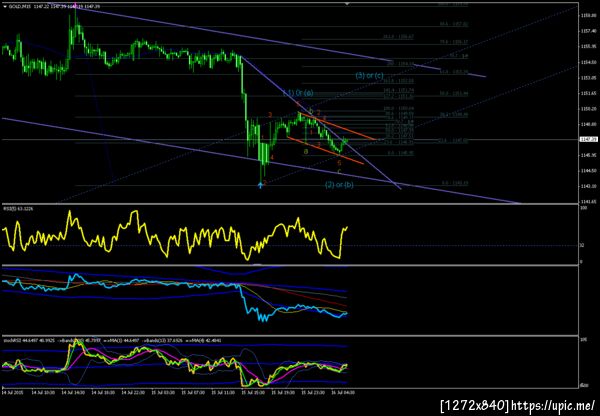Select the blue up-arrow marker at the price low

click(260, 185)
